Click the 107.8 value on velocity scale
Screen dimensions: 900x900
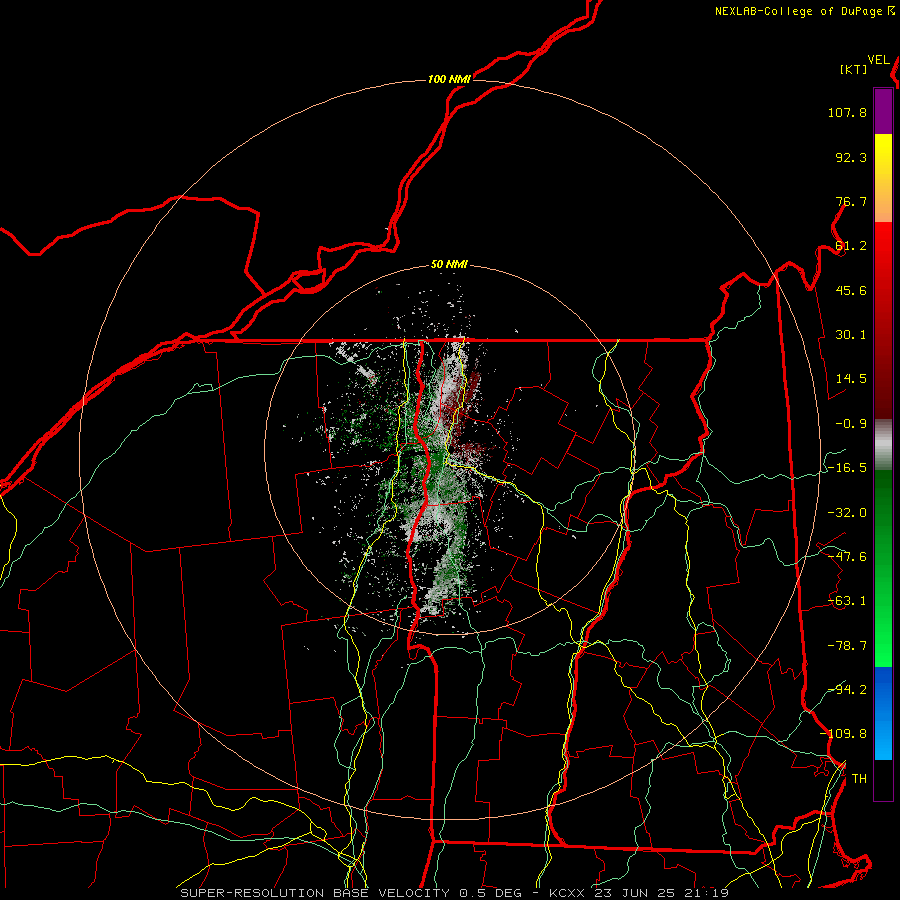click(x=847, y=112)
